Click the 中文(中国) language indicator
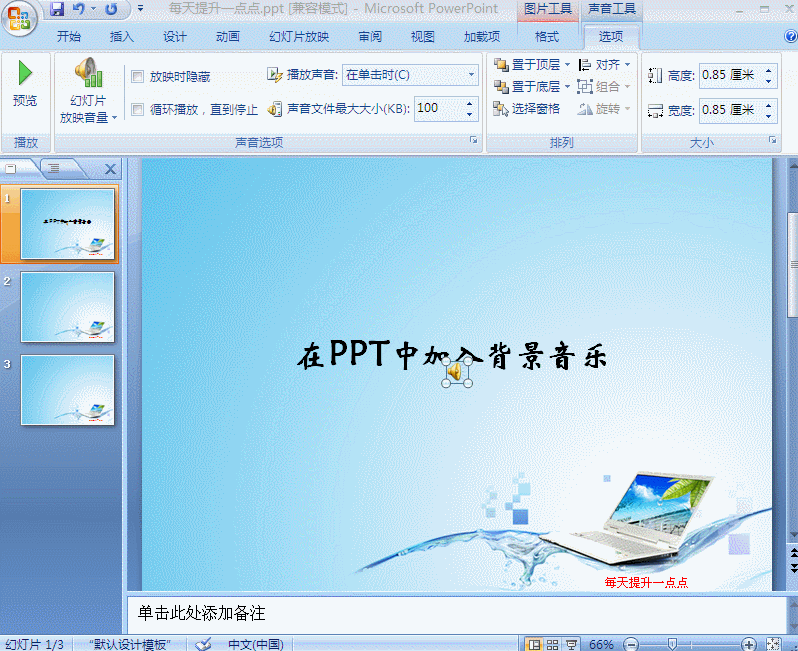 tap(256, 644)
